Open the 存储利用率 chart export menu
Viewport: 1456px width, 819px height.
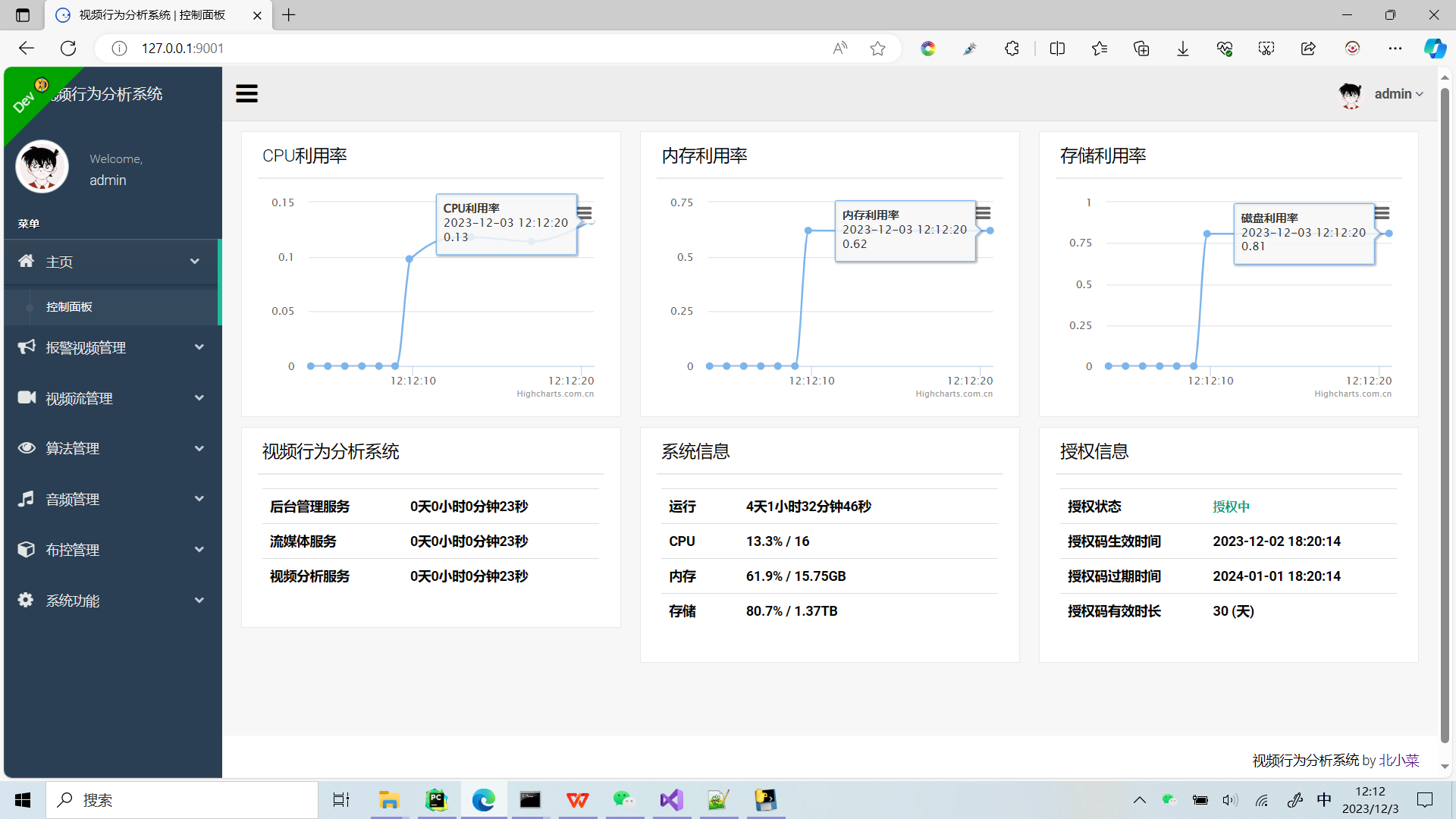click(1382, 213)
